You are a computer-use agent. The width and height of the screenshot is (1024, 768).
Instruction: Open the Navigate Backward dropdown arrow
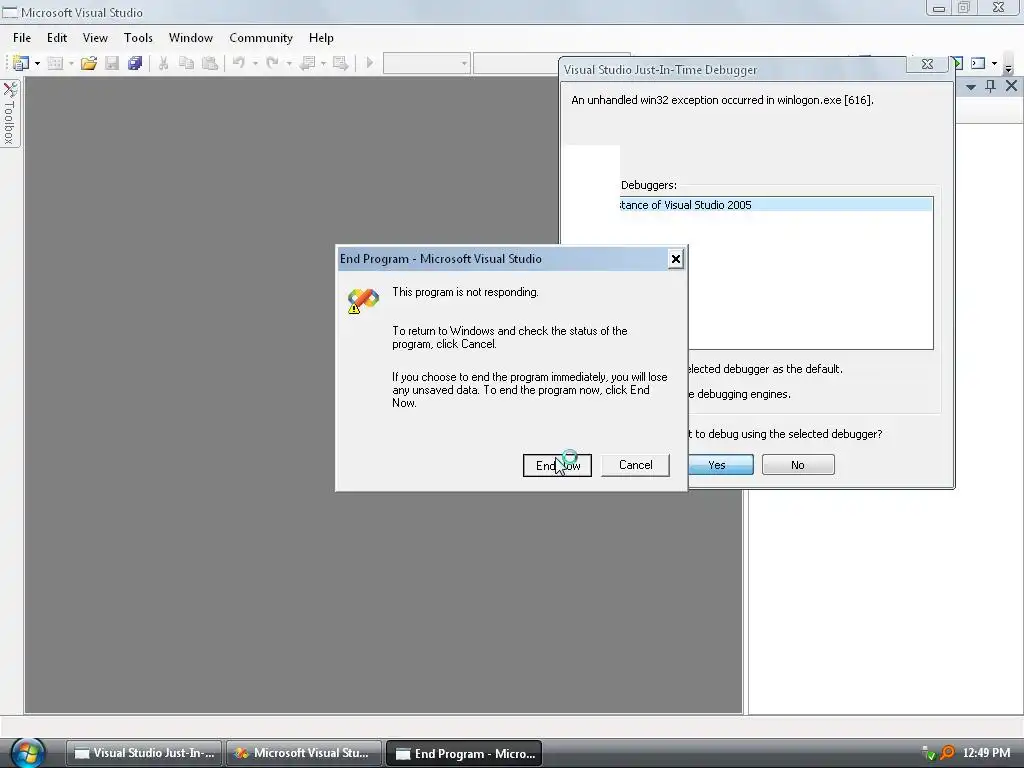pos(323,63)
